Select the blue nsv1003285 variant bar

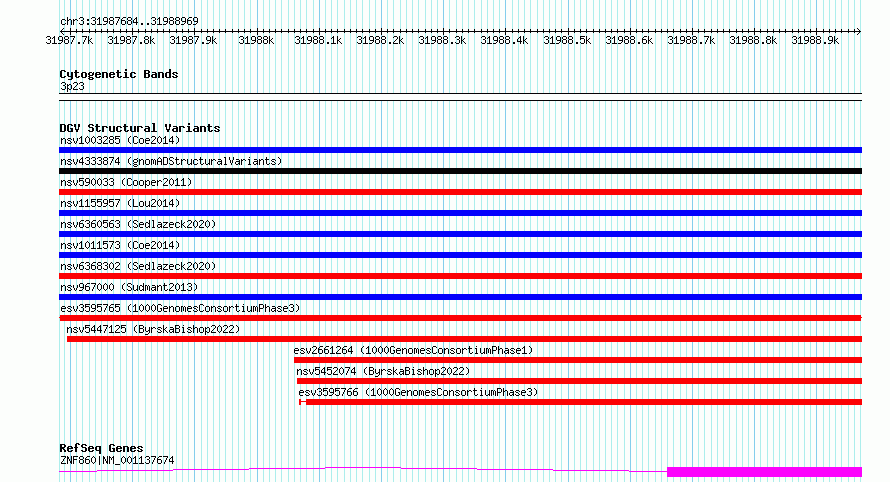(x=460, y=150)
